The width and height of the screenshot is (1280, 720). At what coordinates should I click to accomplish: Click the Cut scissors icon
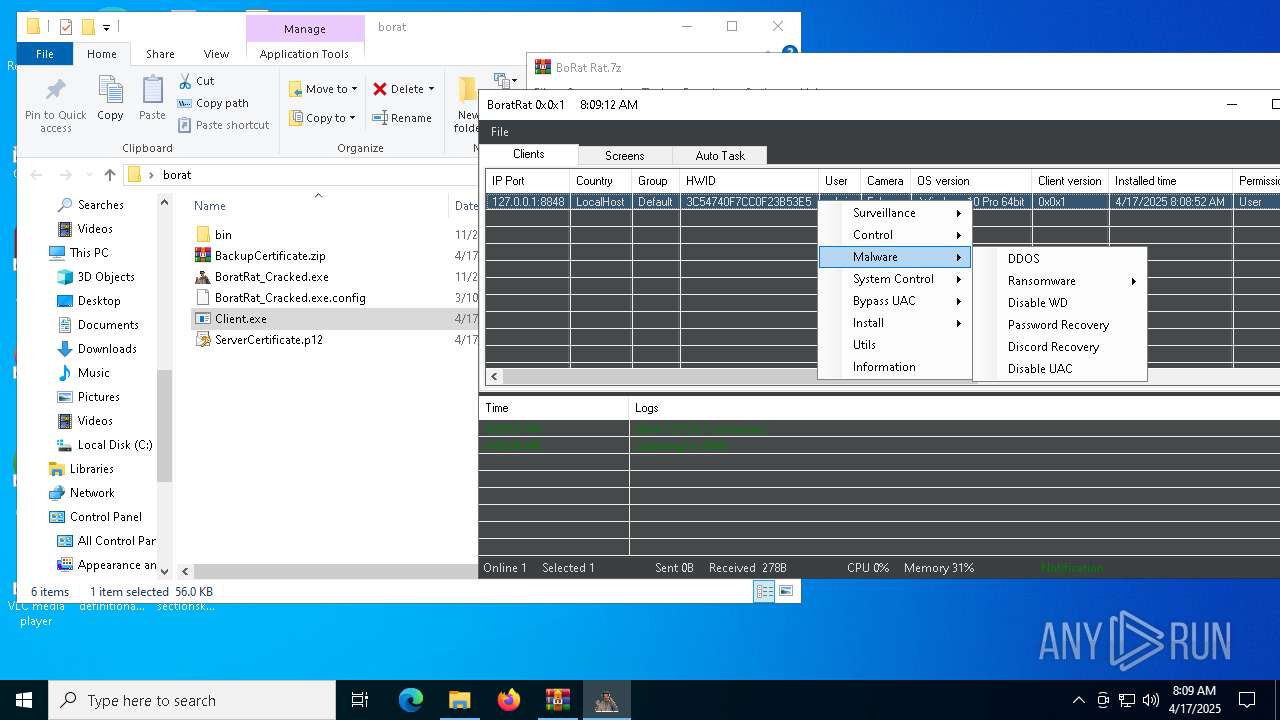coord(185,81)
